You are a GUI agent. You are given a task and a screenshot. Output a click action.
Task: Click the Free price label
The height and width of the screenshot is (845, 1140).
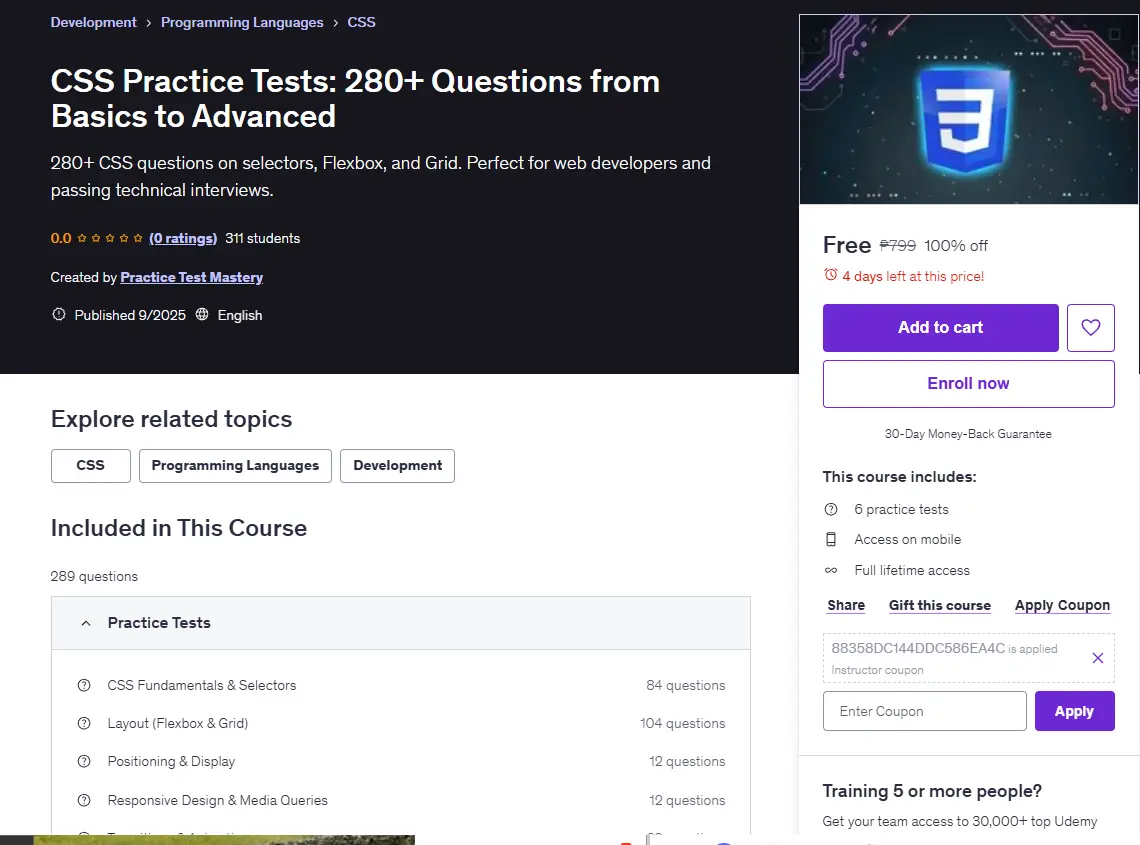pyautogui.click(x=847, y=245)
